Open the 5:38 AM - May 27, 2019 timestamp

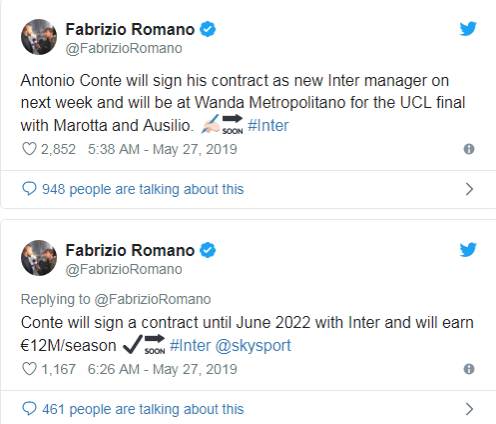162,149
